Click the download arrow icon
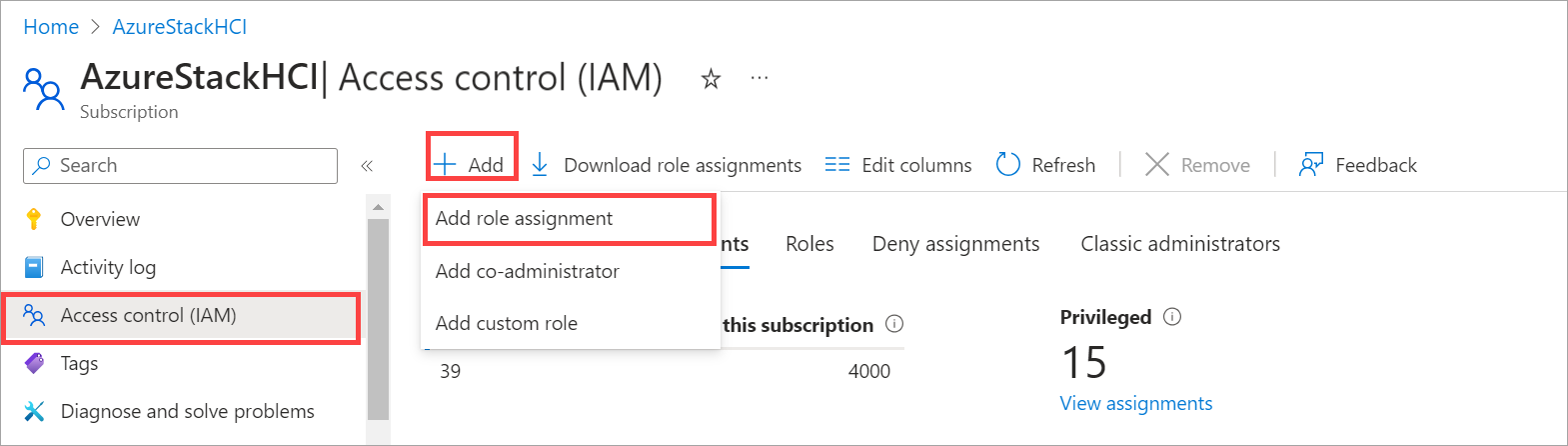The width and height of the screenshot is (1568, 446). 540,165
